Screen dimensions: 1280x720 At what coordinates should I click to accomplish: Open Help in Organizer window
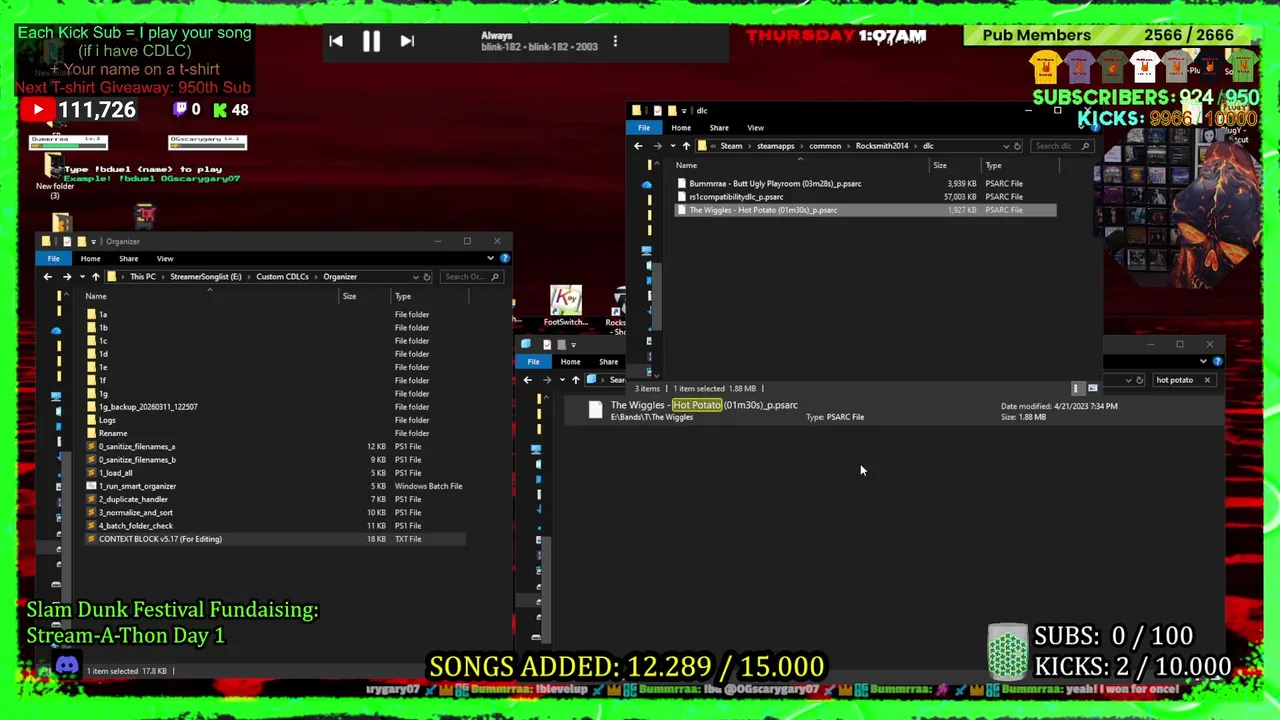pos(504,259)
